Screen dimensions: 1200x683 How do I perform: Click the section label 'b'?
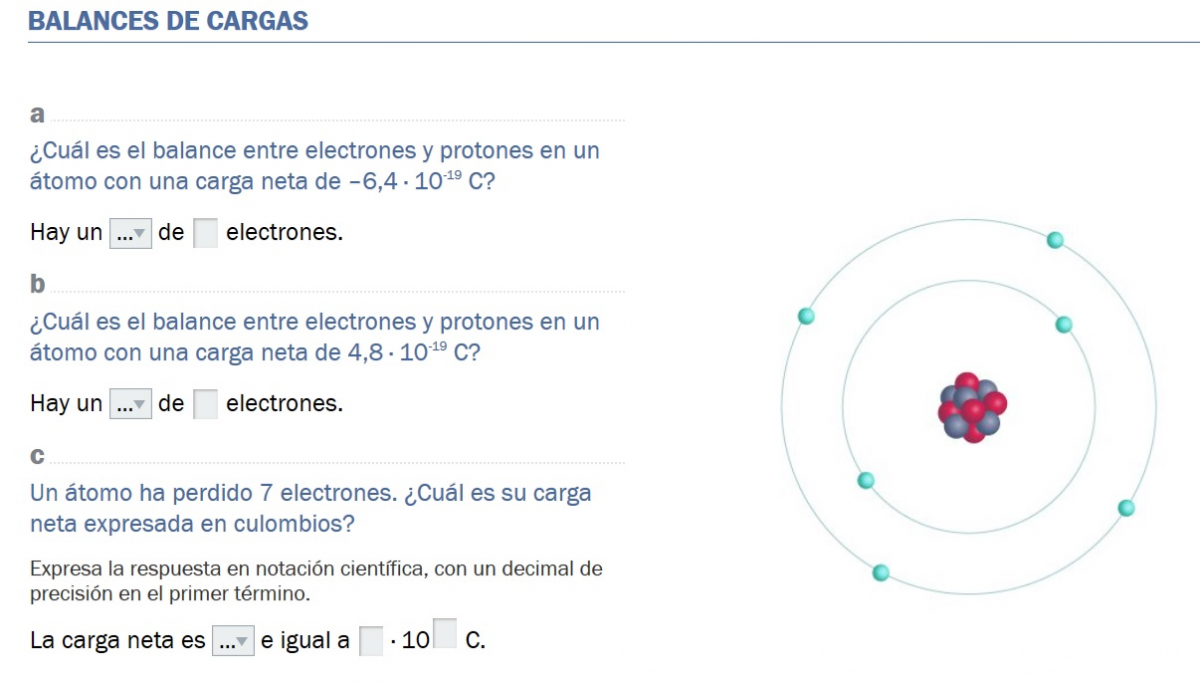[38, 285]
